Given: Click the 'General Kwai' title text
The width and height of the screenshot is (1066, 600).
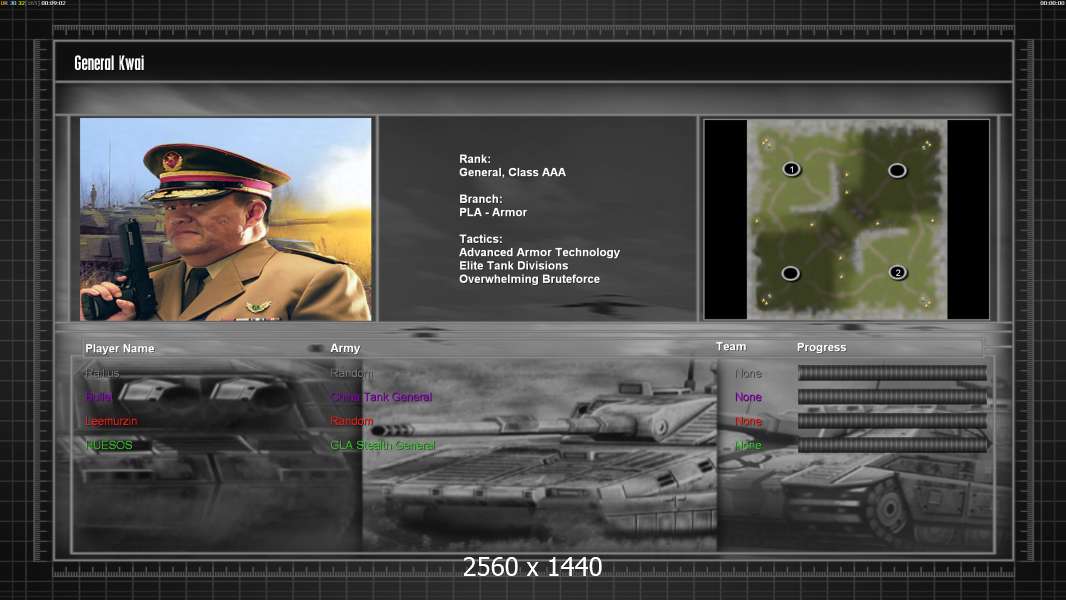Looking at the screenshot, I should click(x=109, y=63).
